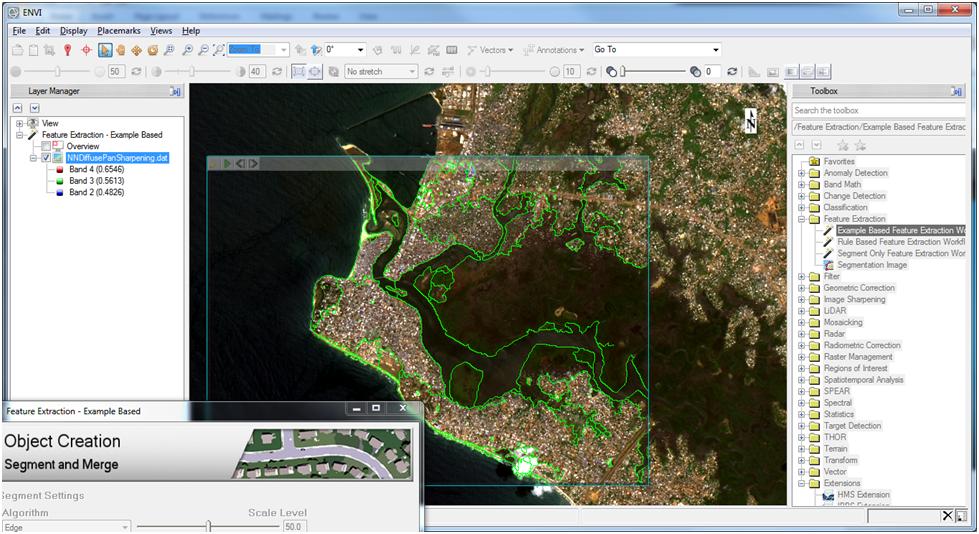Select the red crosshair cursor tool
The width and height of the screenshot is (979, 534).
pyautogui.click(x=86, y=50)
